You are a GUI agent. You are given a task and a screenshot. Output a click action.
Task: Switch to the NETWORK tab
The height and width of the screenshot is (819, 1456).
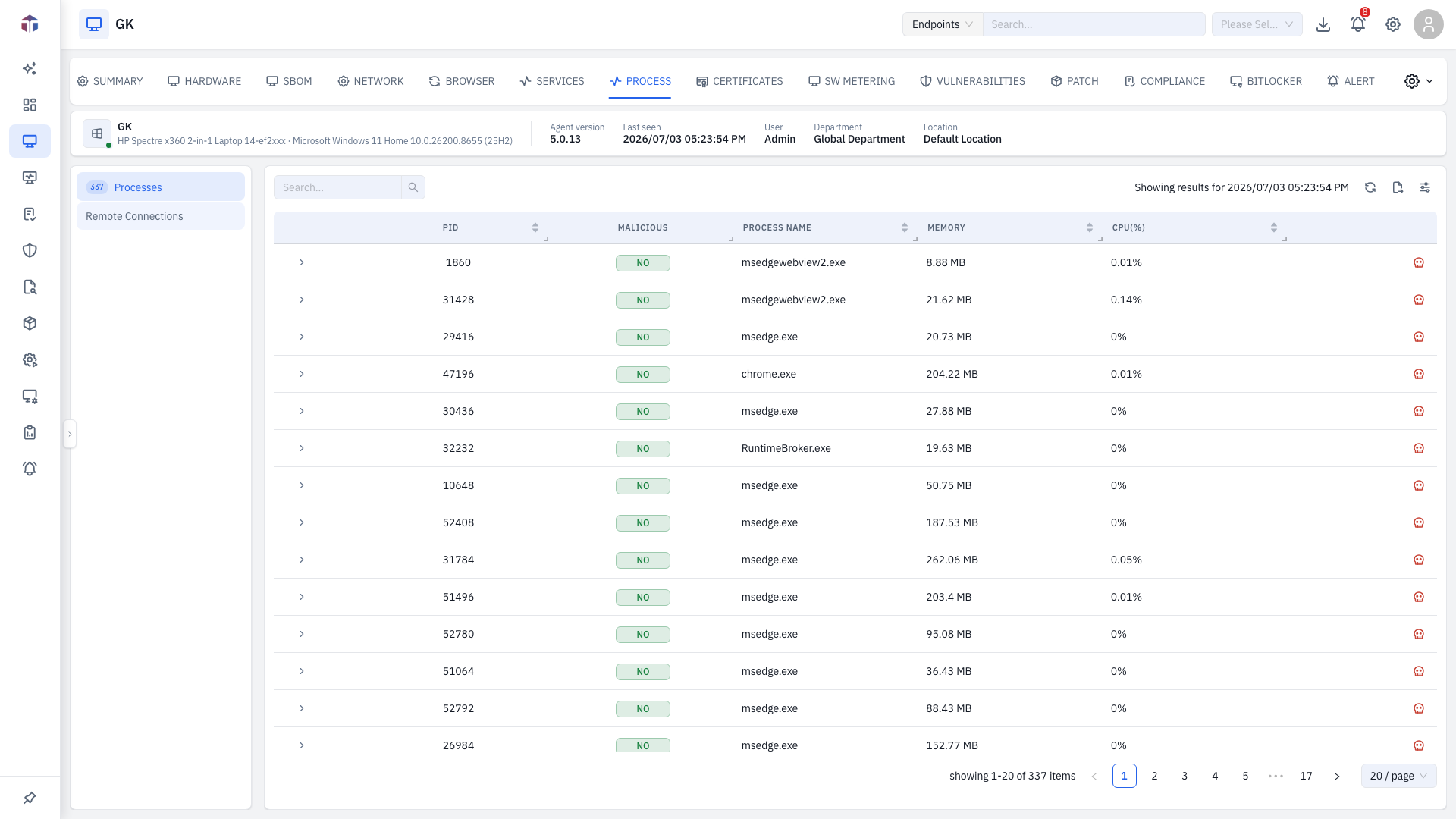coord(371,81)
